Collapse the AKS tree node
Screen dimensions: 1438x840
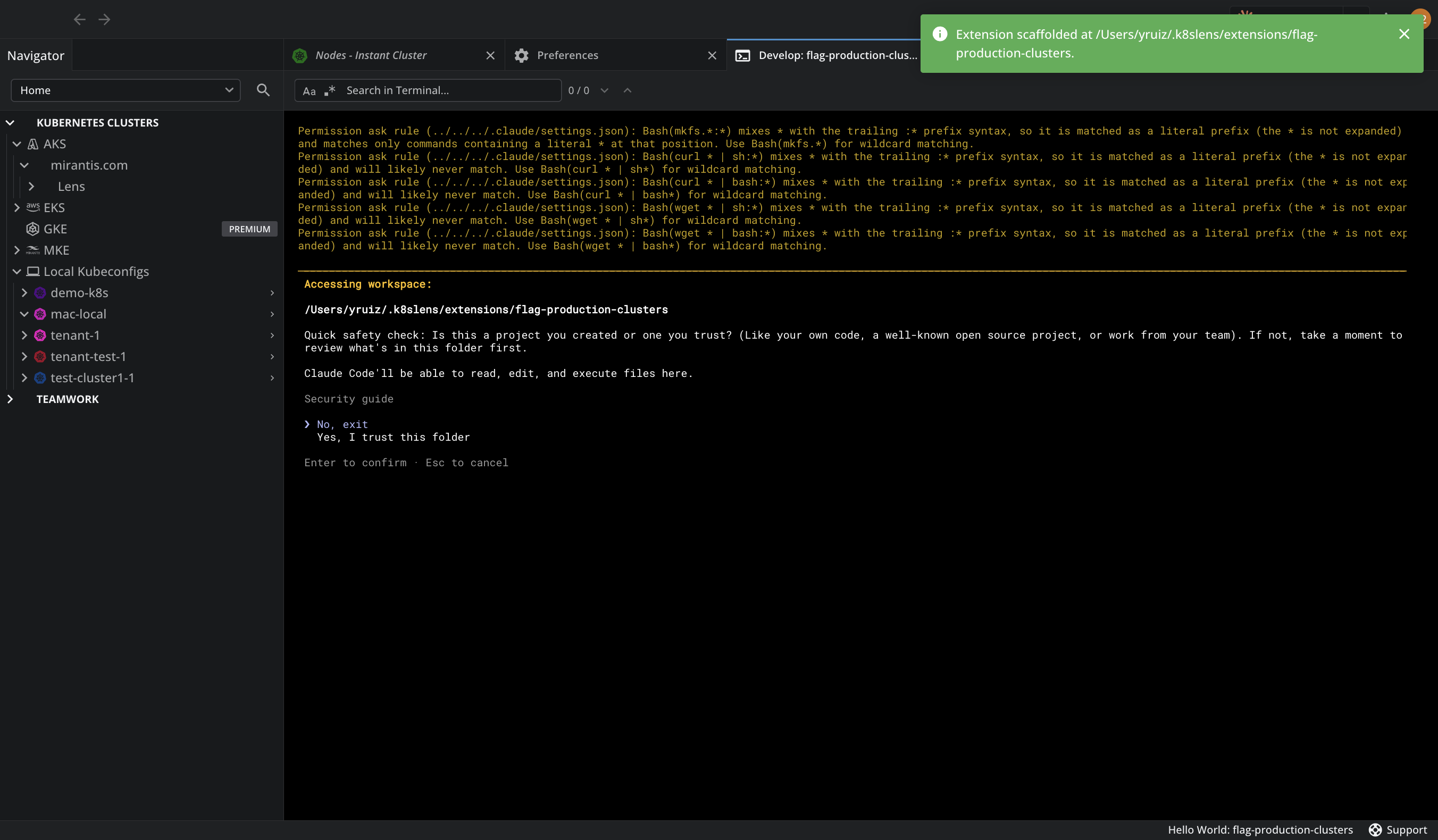[16, 144]
